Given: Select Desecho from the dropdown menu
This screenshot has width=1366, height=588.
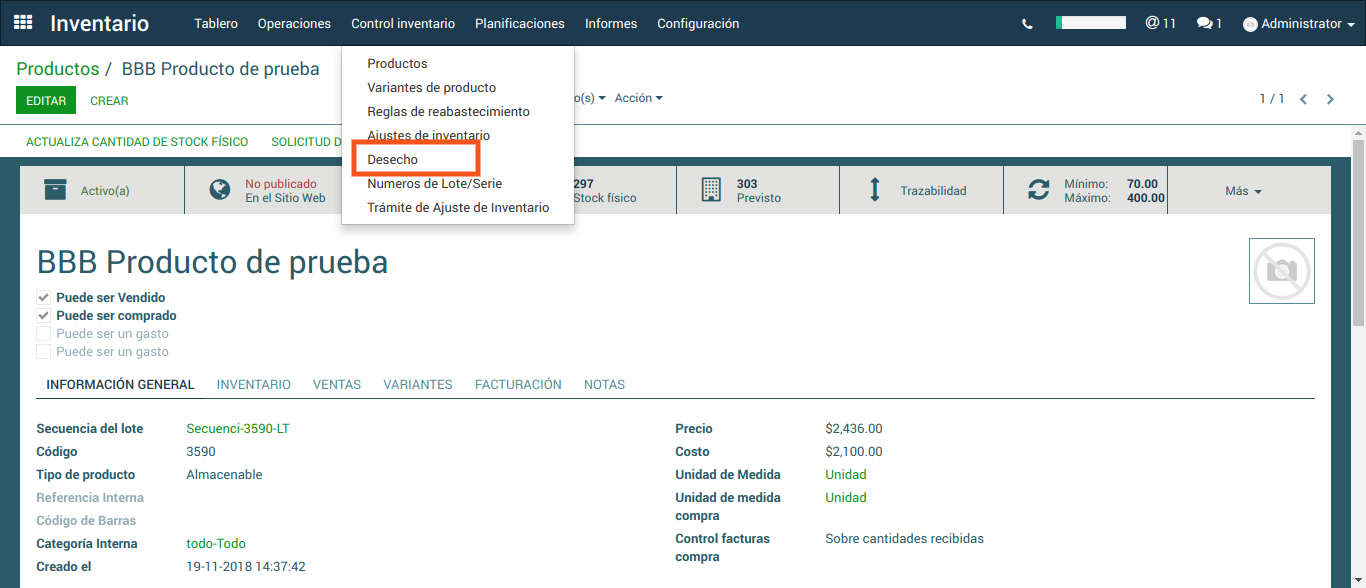Looking at the screenshot, I should [393, 160].
